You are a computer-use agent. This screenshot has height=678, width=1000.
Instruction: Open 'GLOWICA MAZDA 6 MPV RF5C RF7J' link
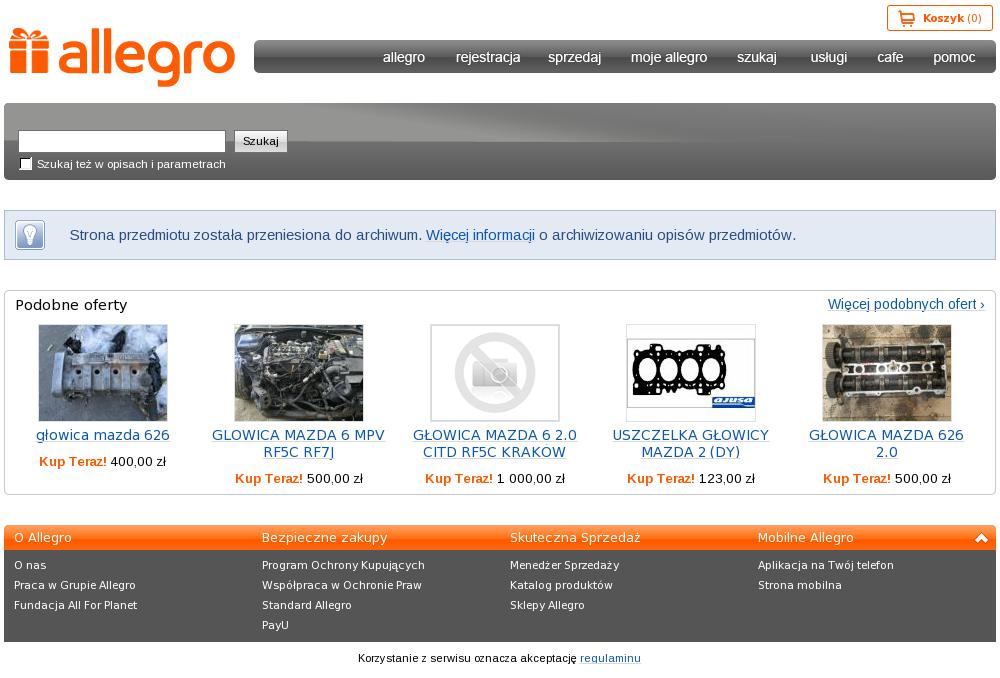(x=298, y=443)
